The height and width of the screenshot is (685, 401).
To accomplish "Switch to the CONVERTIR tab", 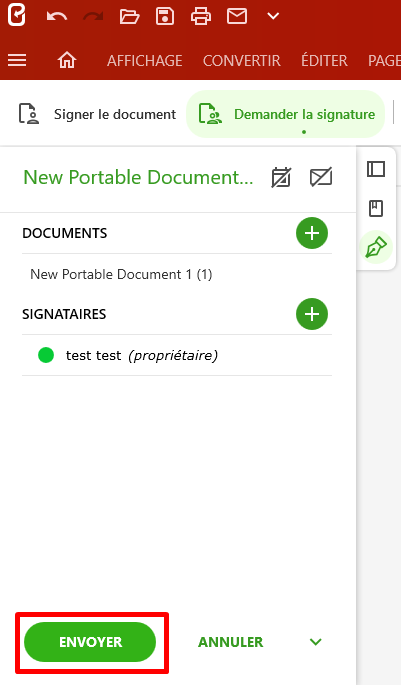I will coord(242,60).
